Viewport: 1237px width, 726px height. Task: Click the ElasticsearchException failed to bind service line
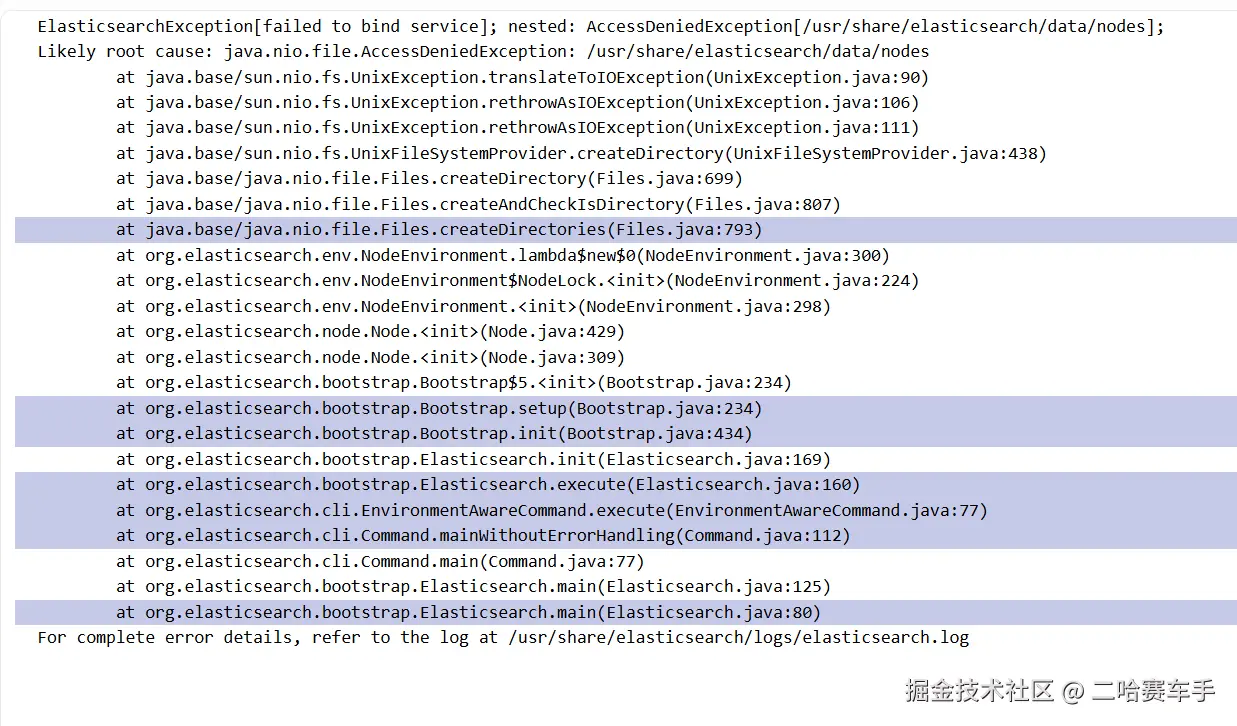pos(600,26)
